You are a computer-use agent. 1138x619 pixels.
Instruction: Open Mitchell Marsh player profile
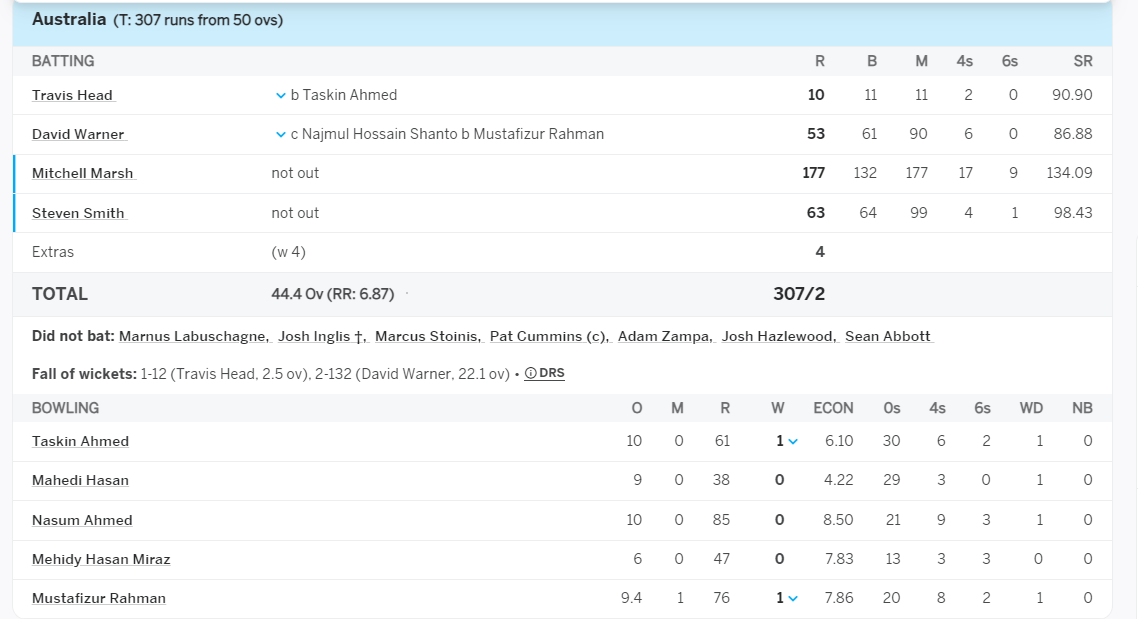pyautogui.click(x=83, y=173)
